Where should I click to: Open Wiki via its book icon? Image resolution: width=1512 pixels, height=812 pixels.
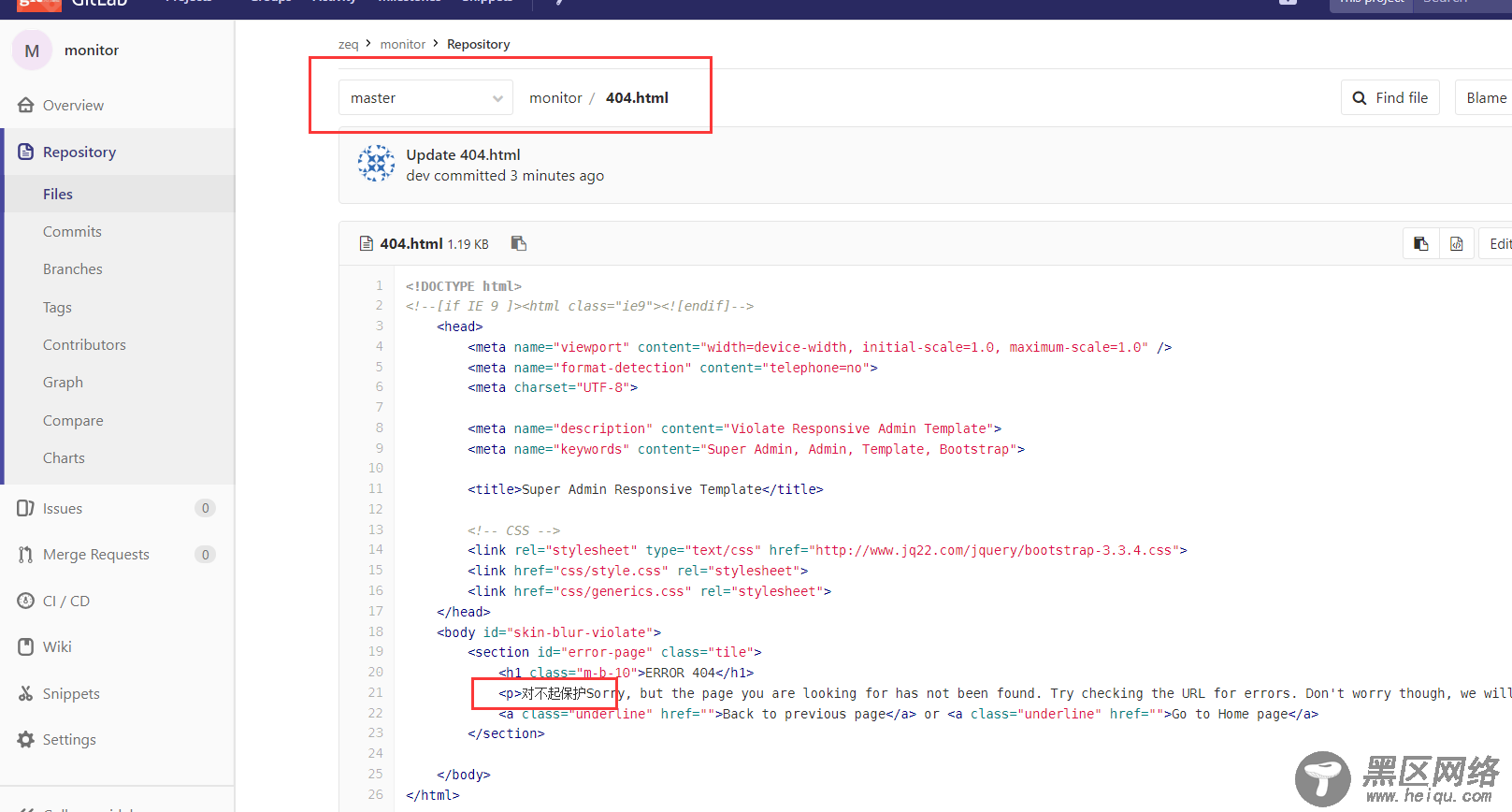[x=26, y=646]
